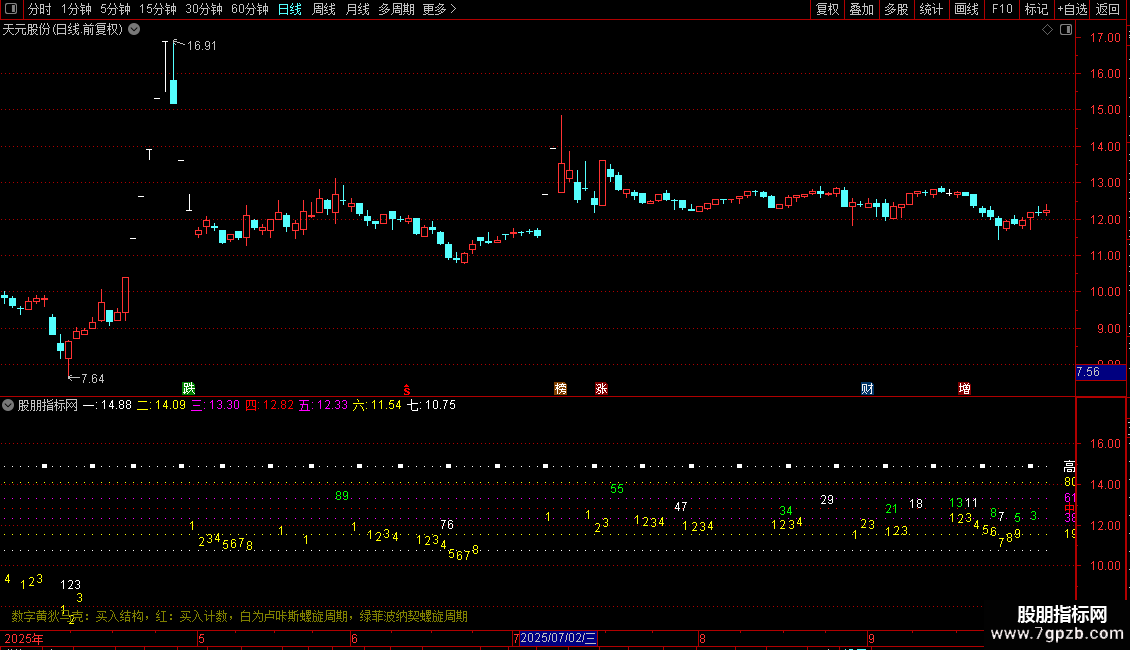Image resolution: width=1130 pixels, height=650 pixels.
Task: Click the 2025/07/02/三 date marker
Action: coord(559,638)
